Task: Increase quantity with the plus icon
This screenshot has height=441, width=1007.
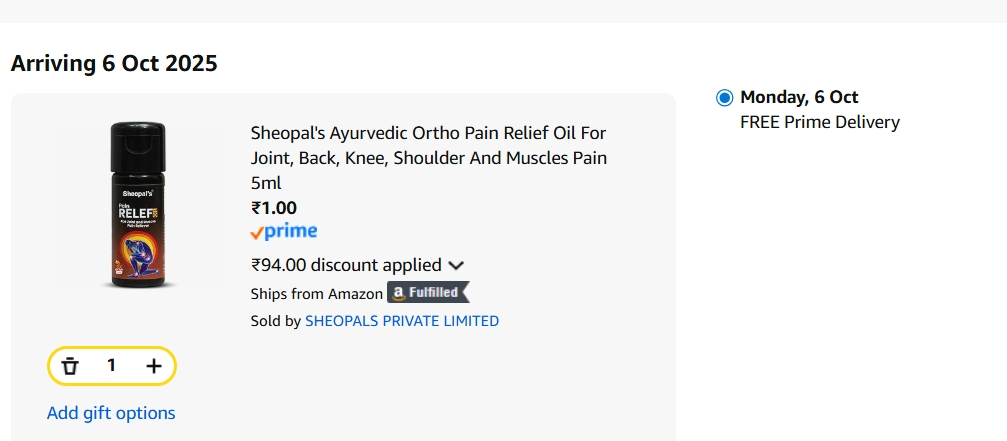Action: click(153, 366)
